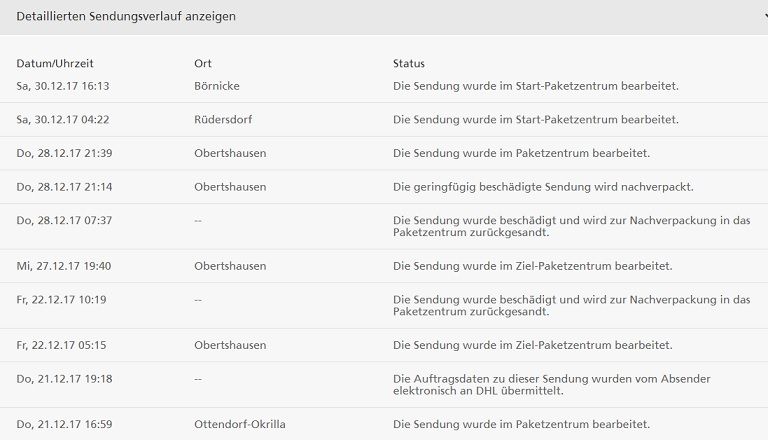Click the 'Rüdersdorf' location cell
Image resolution: width=768 pixels, height=440 pixels.
[223, 119]
